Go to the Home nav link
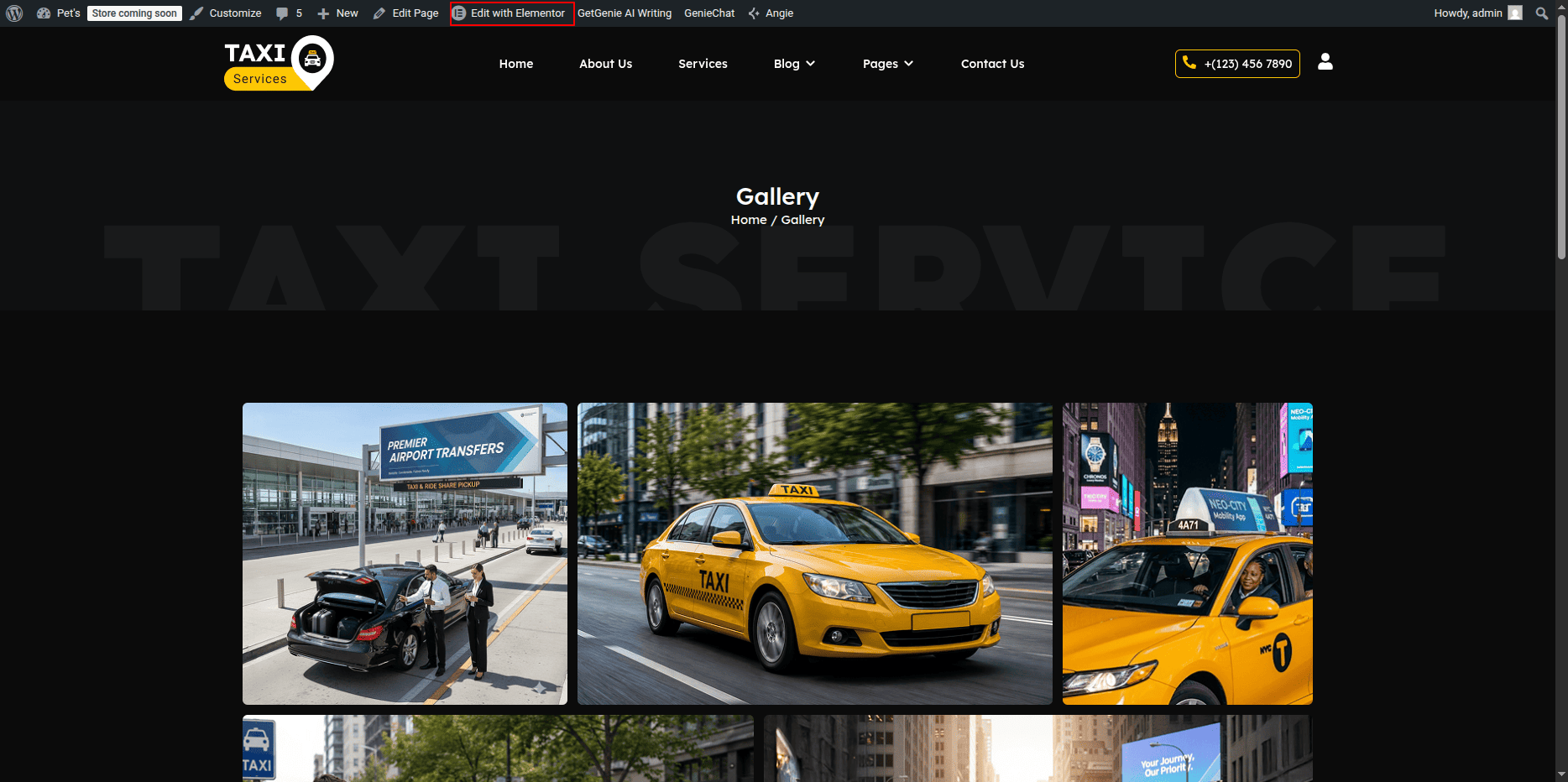The image size is (1568, 782). 516,64
